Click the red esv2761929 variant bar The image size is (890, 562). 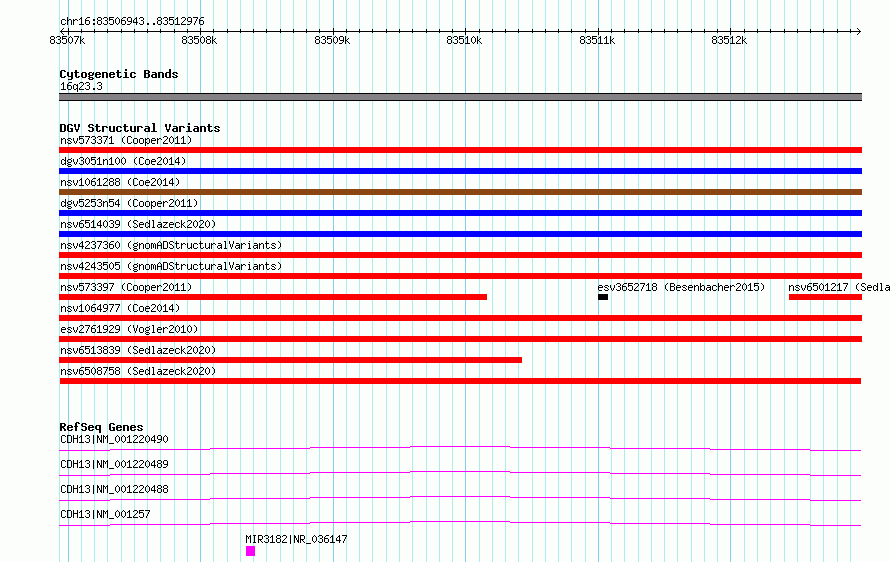pos(460,339)
